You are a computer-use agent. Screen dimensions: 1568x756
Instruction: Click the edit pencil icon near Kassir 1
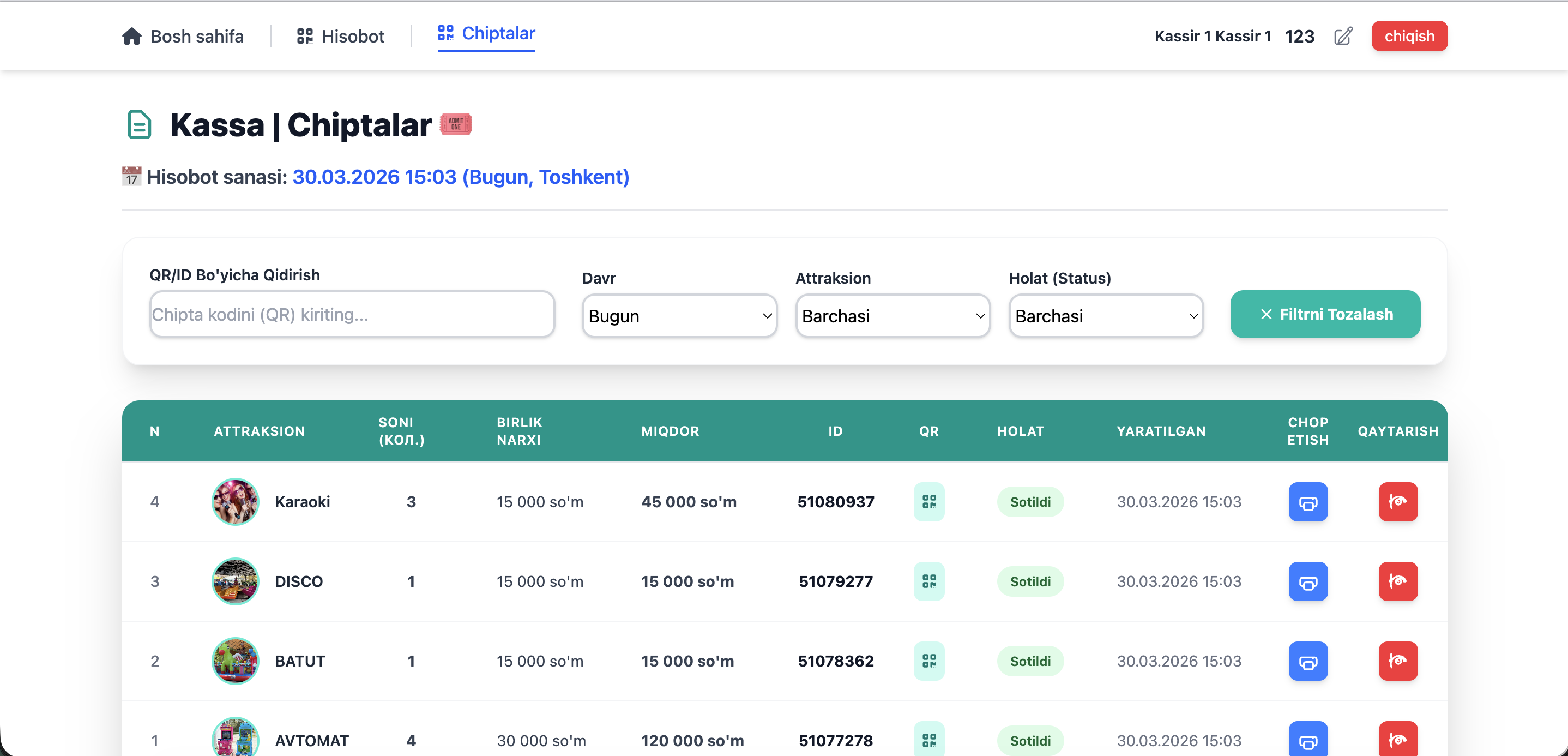pos(1343,37)
